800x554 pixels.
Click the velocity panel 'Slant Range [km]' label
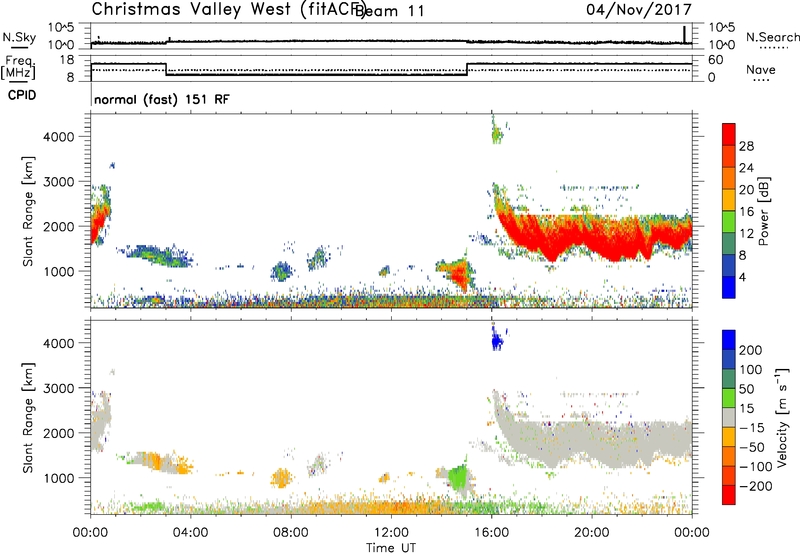[28, 417]
